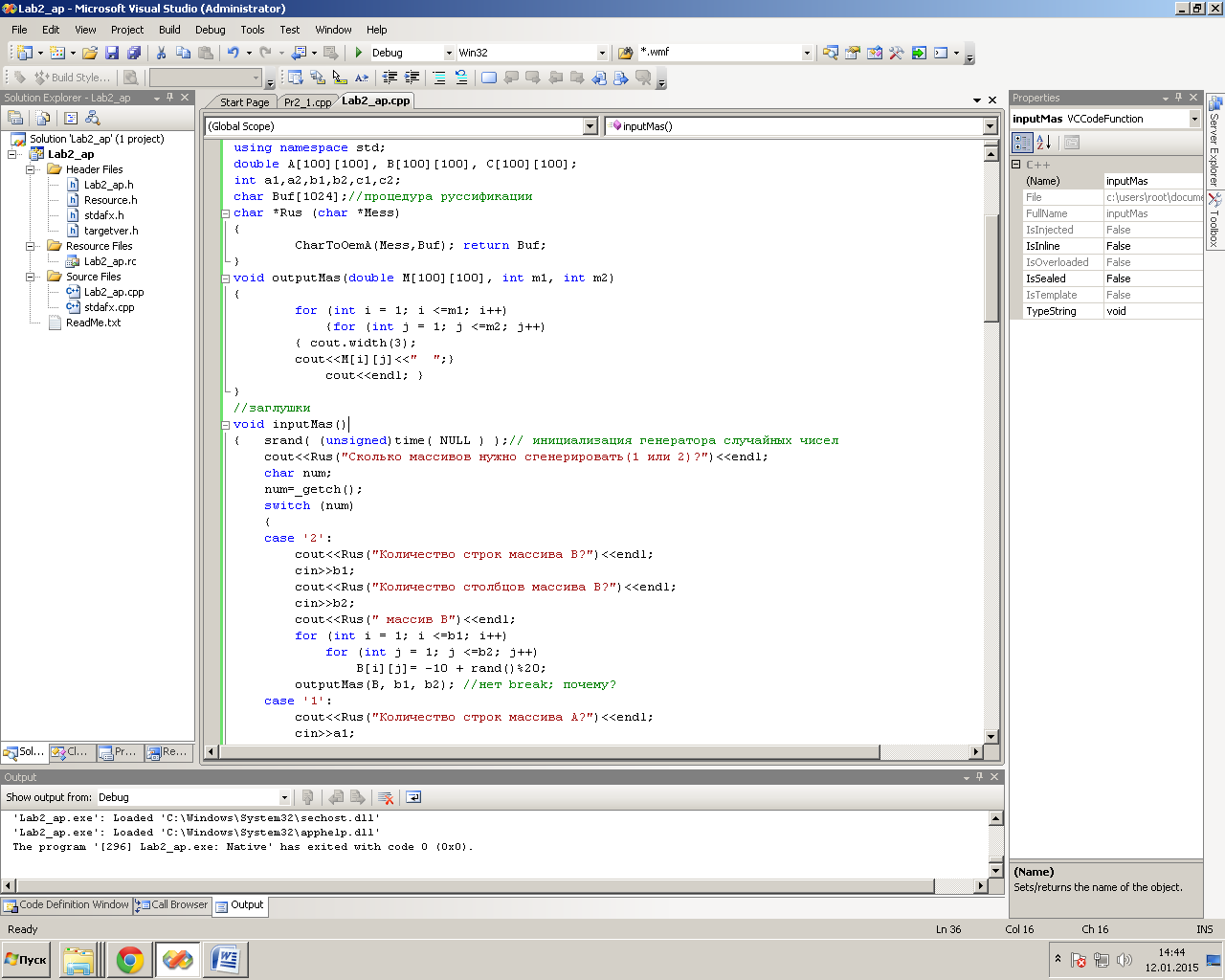Viewport: 1225px width, 980px height.
Task: Toggle Categorized view in Properties panel
Action: (1022, 143)
